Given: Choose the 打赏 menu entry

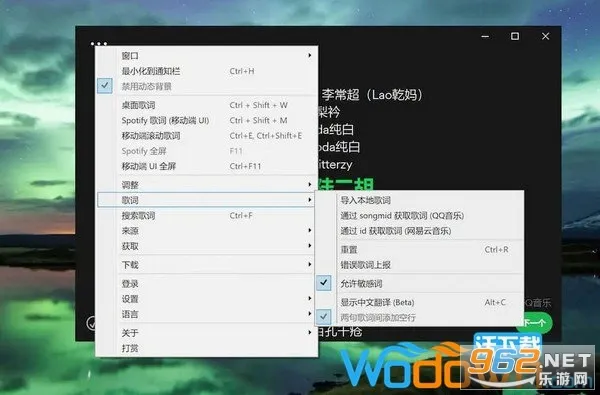Looking at the screenshot, I should coord(207,348).
